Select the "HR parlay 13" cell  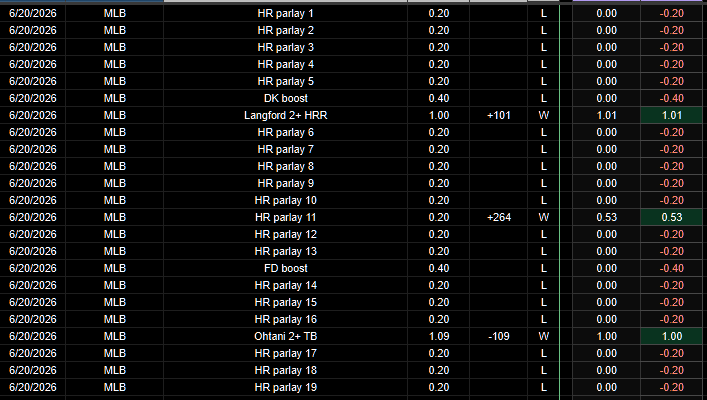(285, 251)
